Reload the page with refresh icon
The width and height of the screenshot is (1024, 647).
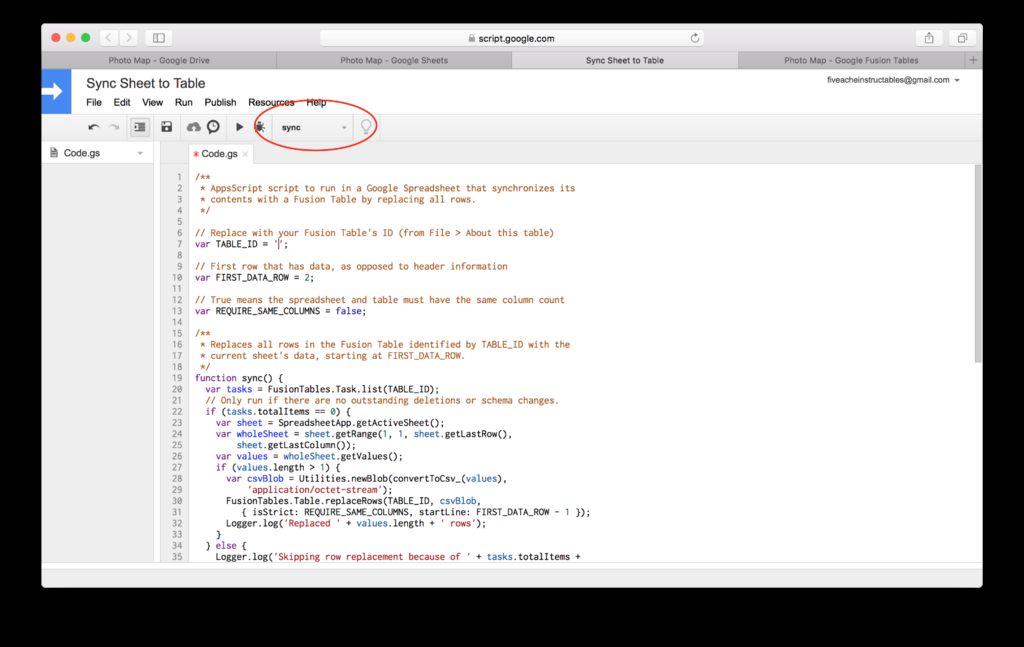(694, 38)
